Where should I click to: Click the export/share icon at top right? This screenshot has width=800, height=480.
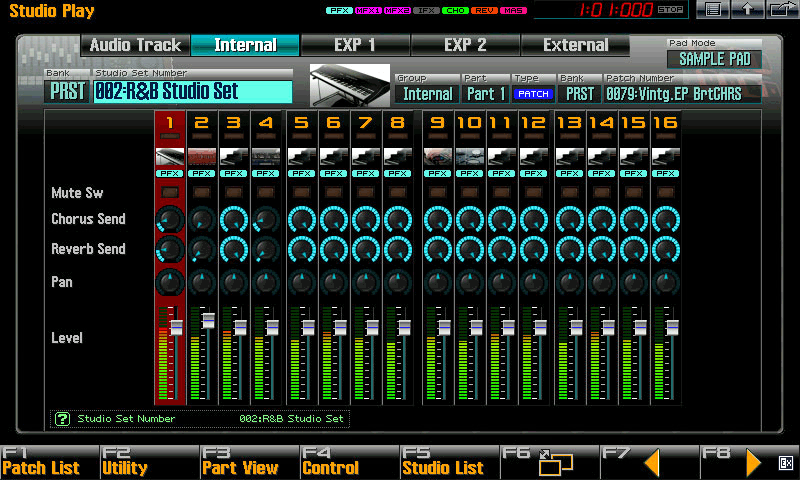pos(782,9)
